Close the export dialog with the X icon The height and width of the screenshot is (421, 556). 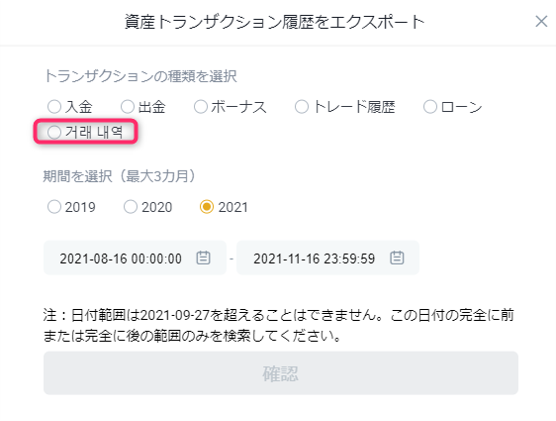[541, 21]
